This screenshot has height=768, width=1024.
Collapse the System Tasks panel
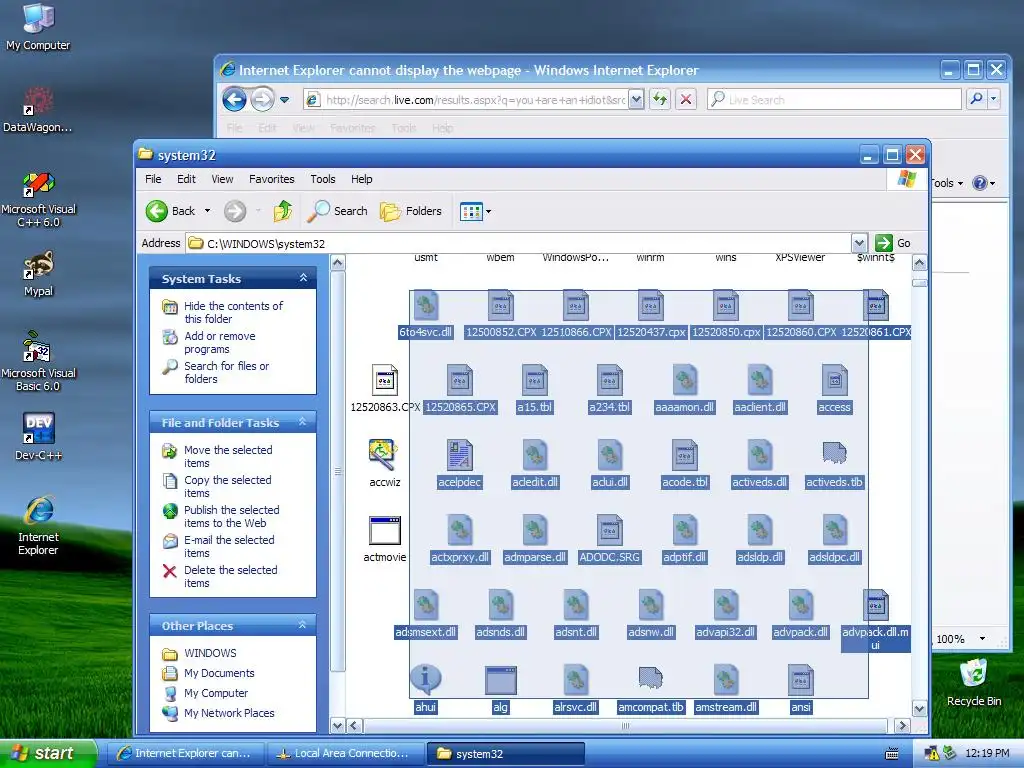click(303, 278)
